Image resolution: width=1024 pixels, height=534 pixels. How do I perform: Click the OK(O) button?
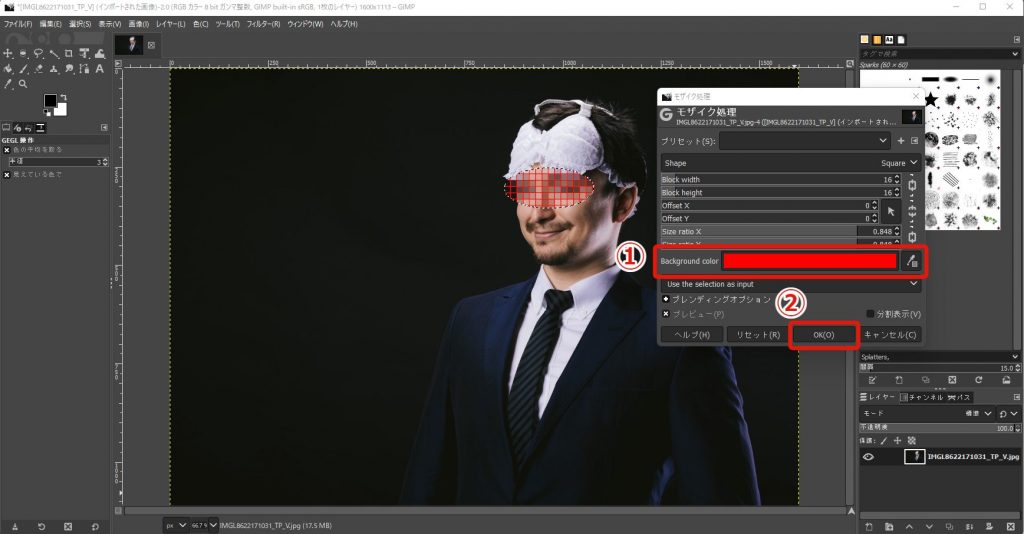[x=823, y=334]
